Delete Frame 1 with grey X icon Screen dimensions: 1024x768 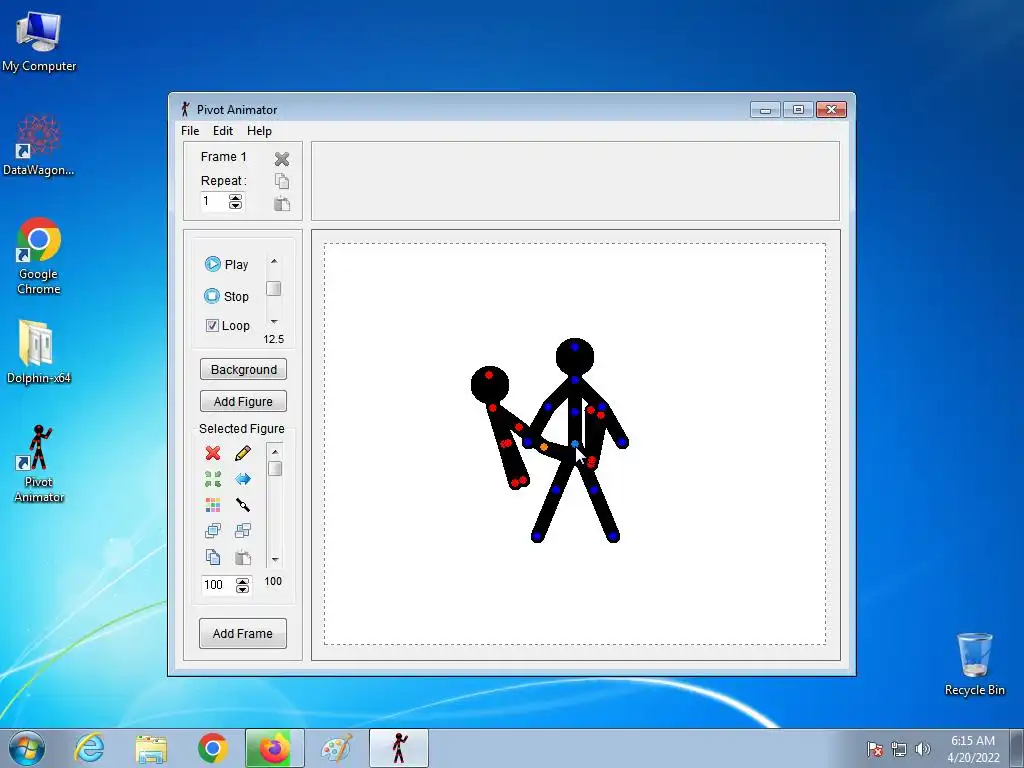click(282, 159)
